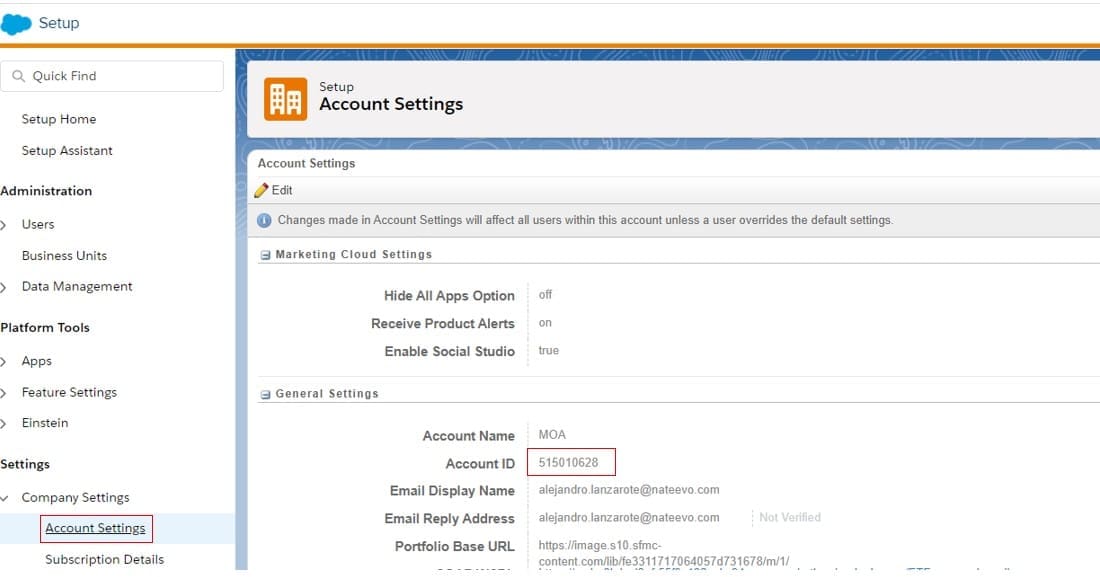Collapse the Marketing Cloud Settings section
The width and height of the screenshot is (1100, 577).
point(266,255)
